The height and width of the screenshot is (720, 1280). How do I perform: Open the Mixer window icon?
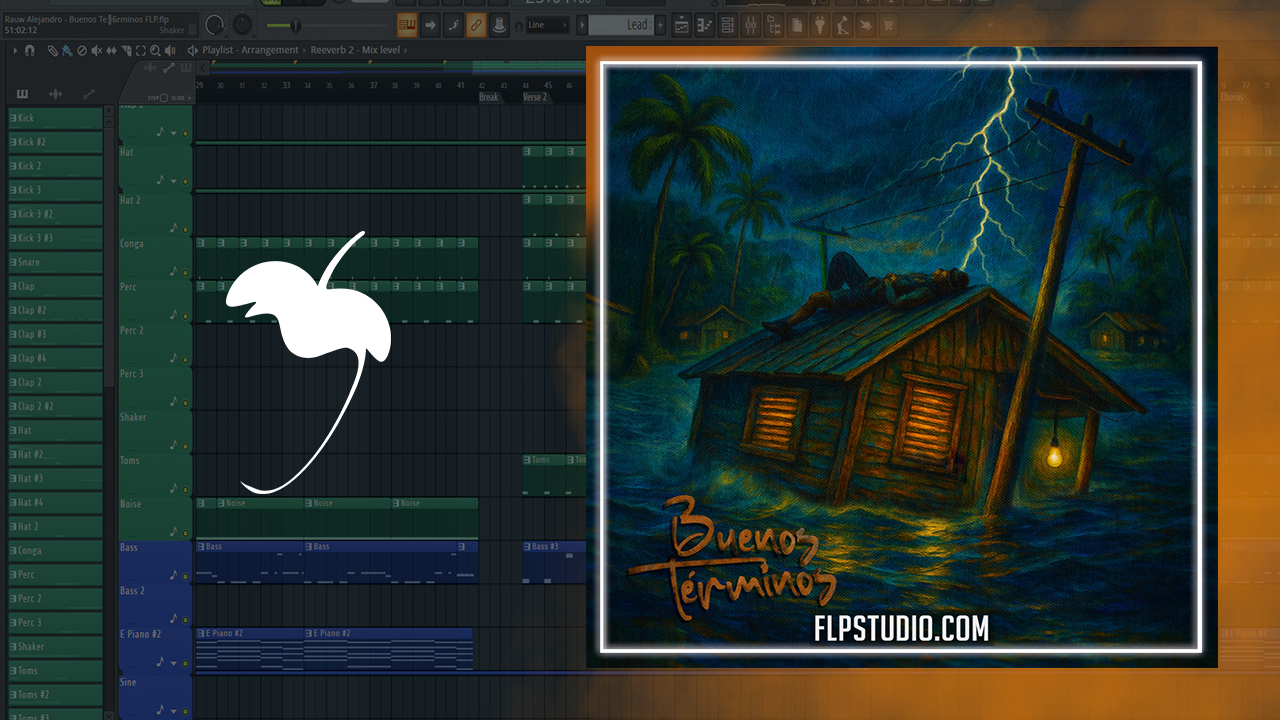[751, 25]
